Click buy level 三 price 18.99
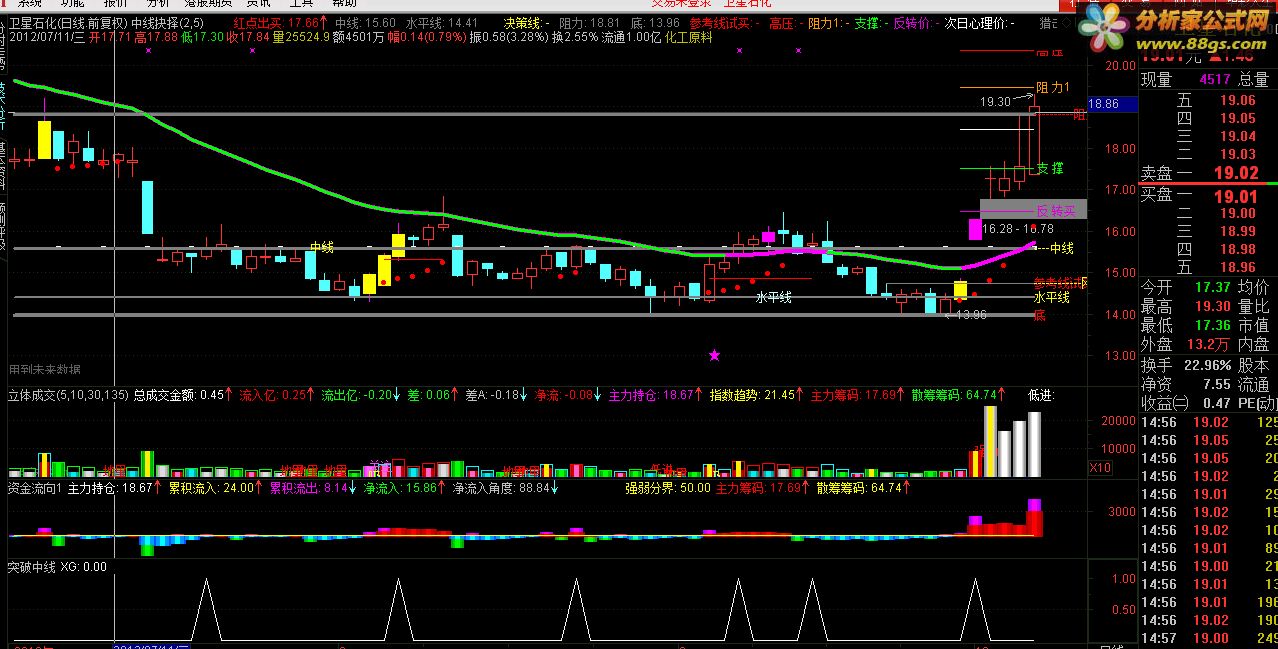This screenshot has width=1278, height=649. tap(1237, 231)
